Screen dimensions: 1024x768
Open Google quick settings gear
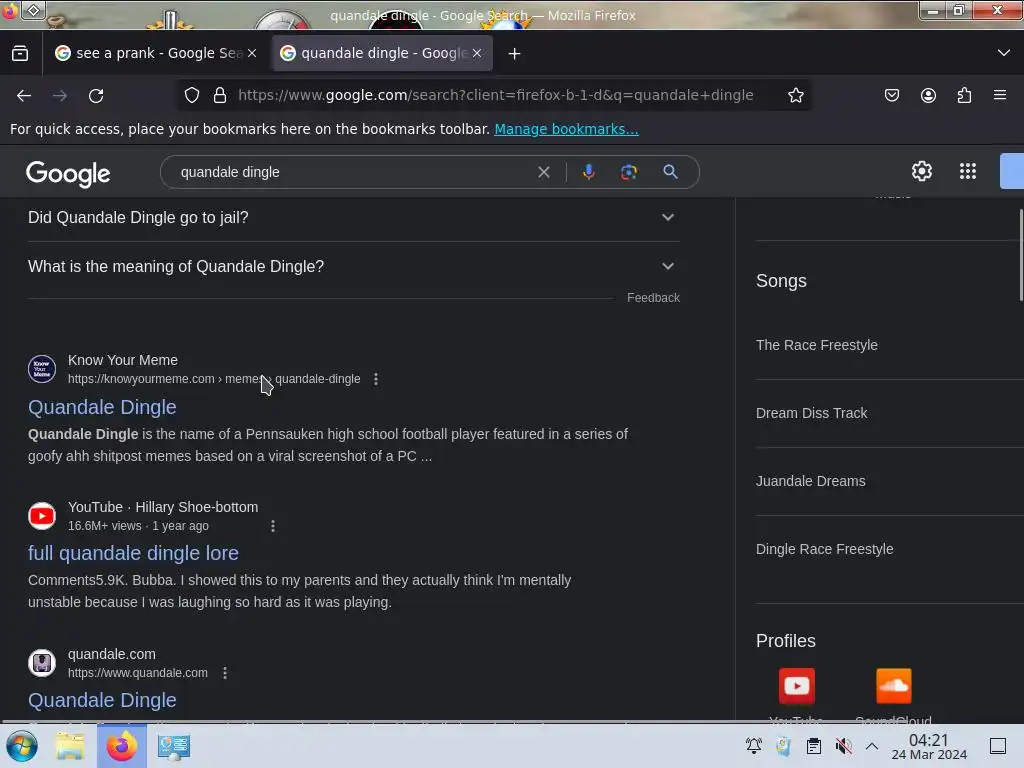point(921,171)
